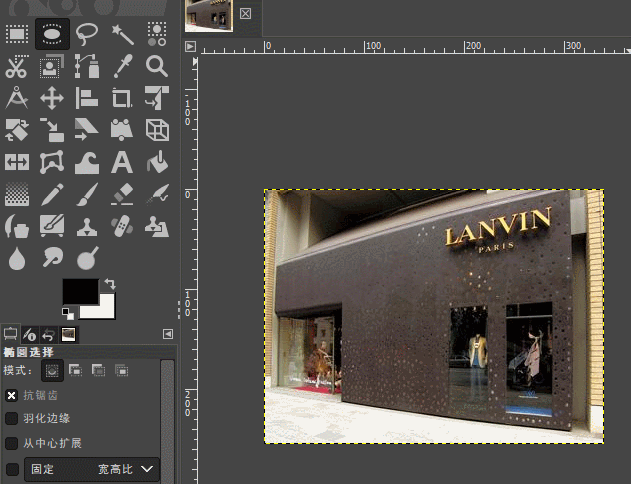Screen dimensions: 631x484
Task: Select the Heal bandage tool
Action: [x=122, y=226]
